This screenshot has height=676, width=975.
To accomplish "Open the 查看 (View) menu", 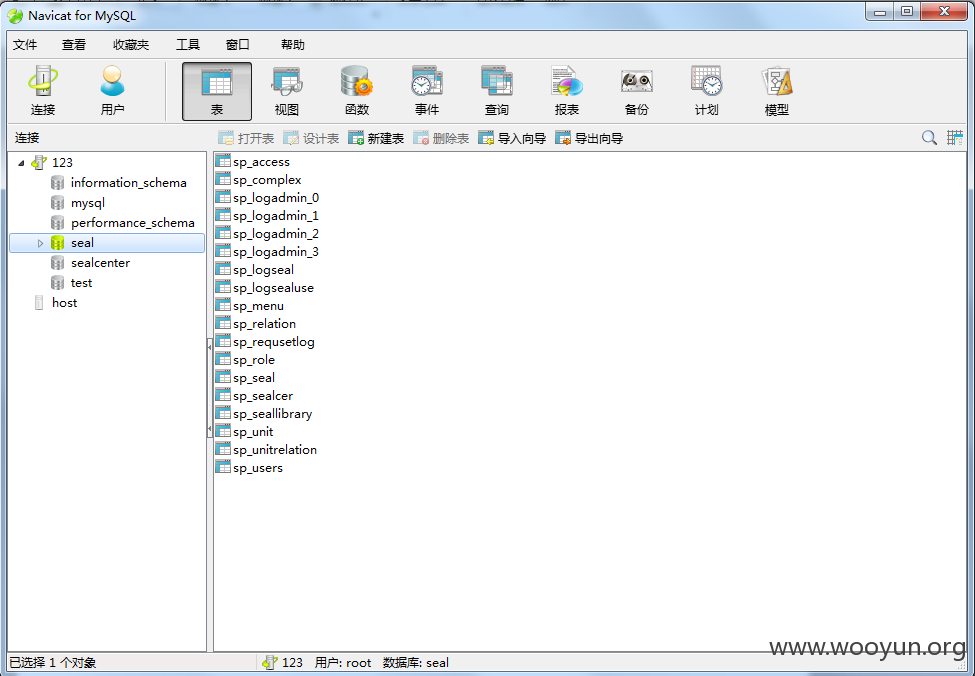I will click(x=74, y=45).
